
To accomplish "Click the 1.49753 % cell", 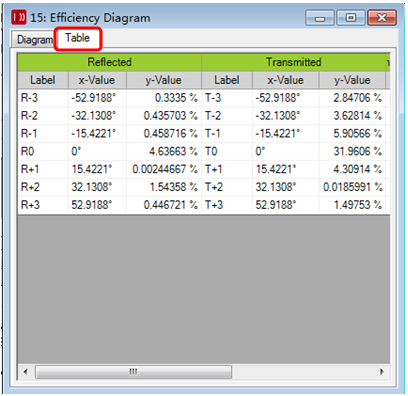I will pos(352,205).
